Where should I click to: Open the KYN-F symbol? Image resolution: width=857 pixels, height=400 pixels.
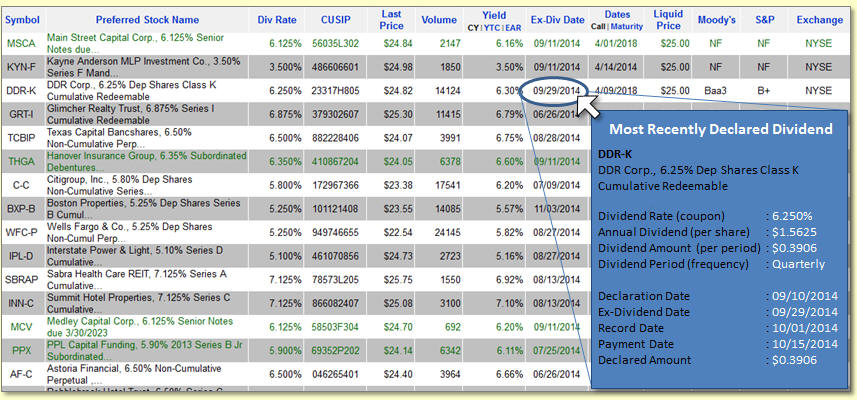pyautogui.click(x=22, y=67)
